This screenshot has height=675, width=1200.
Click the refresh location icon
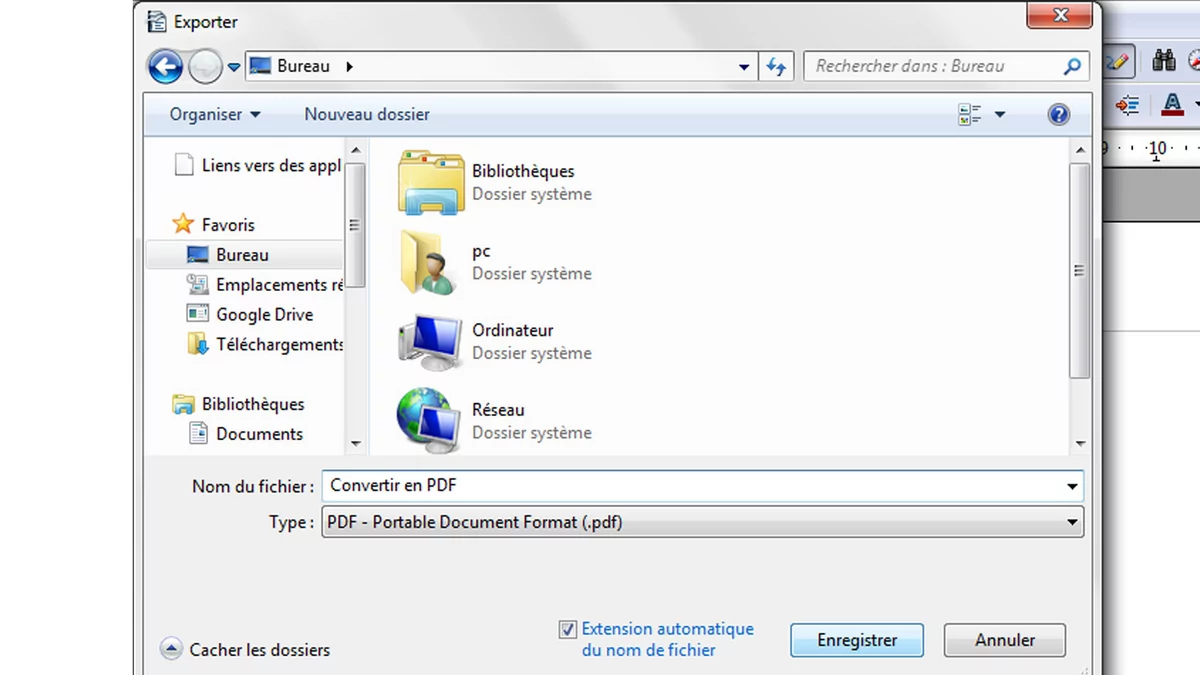pos(776,67)
